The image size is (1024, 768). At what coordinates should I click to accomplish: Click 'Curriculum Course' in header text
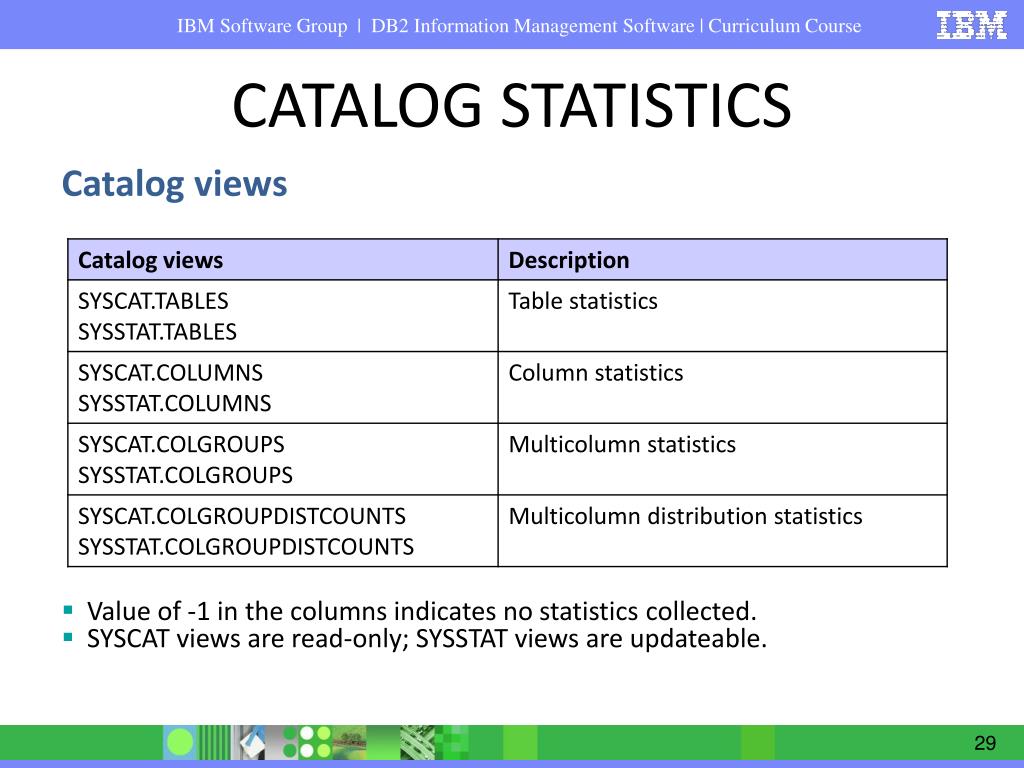(784, 26)
